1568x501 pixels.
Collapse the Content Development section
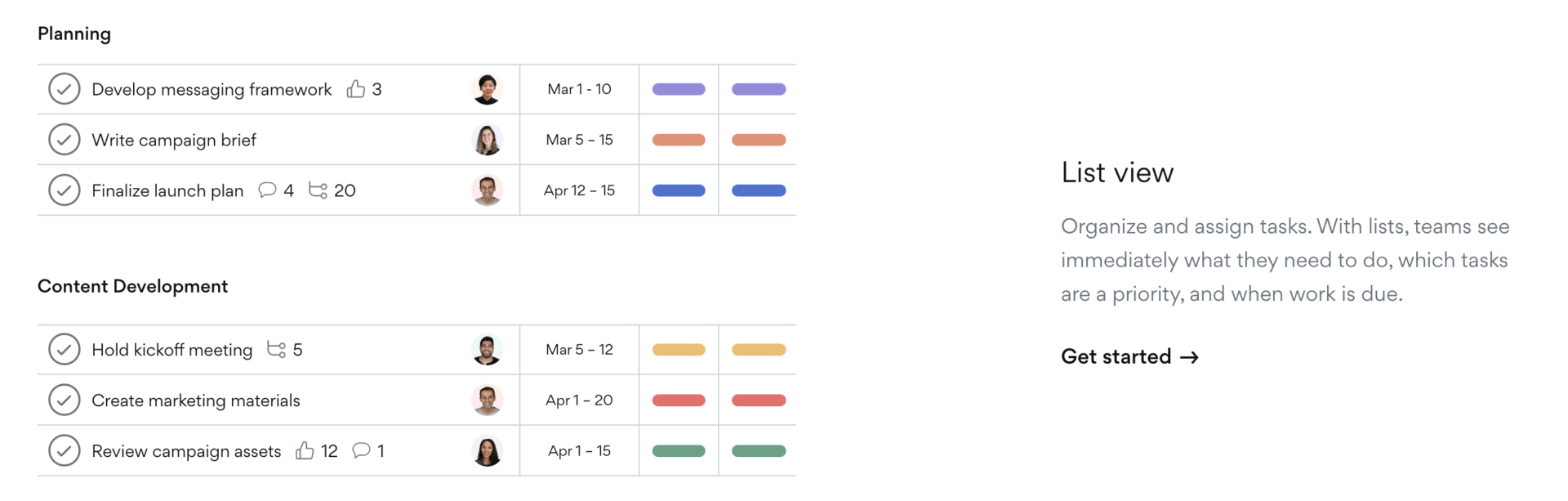coord(132,286)
